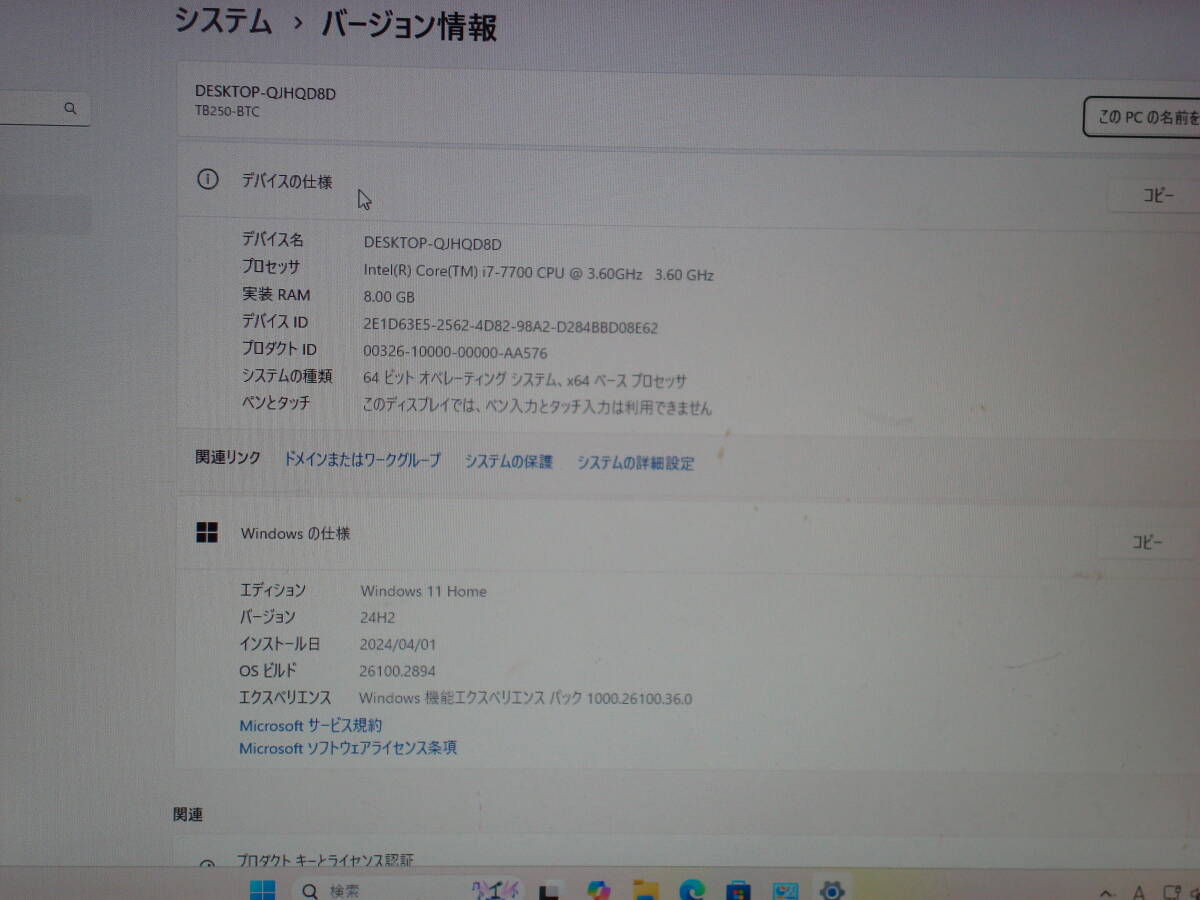Click the デバイスの仕様 info icon
The height and width of the screenshot is (900, 1200).
coord(207,180)
